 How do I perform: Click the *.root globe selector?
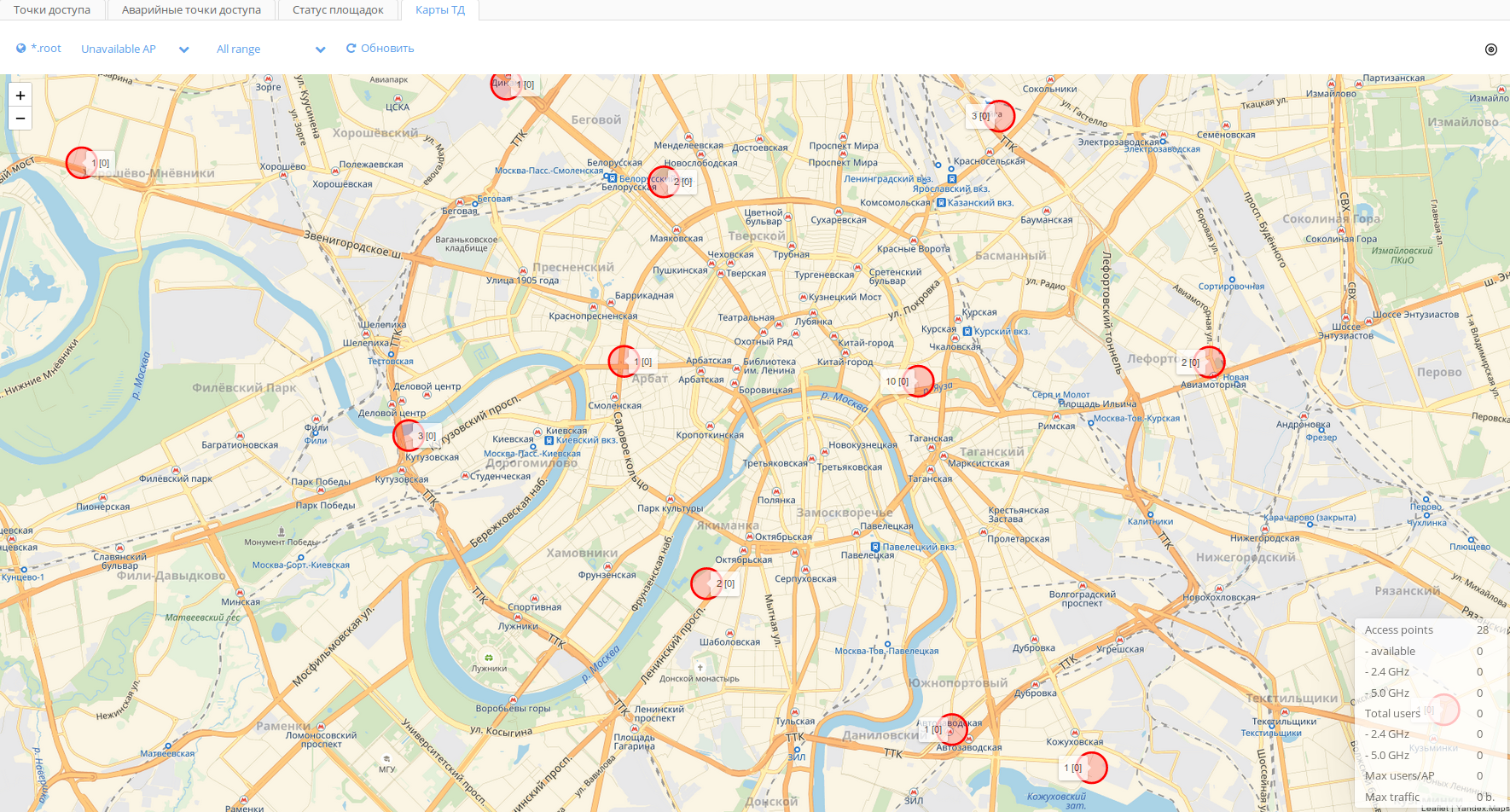(x=38, y=49)
